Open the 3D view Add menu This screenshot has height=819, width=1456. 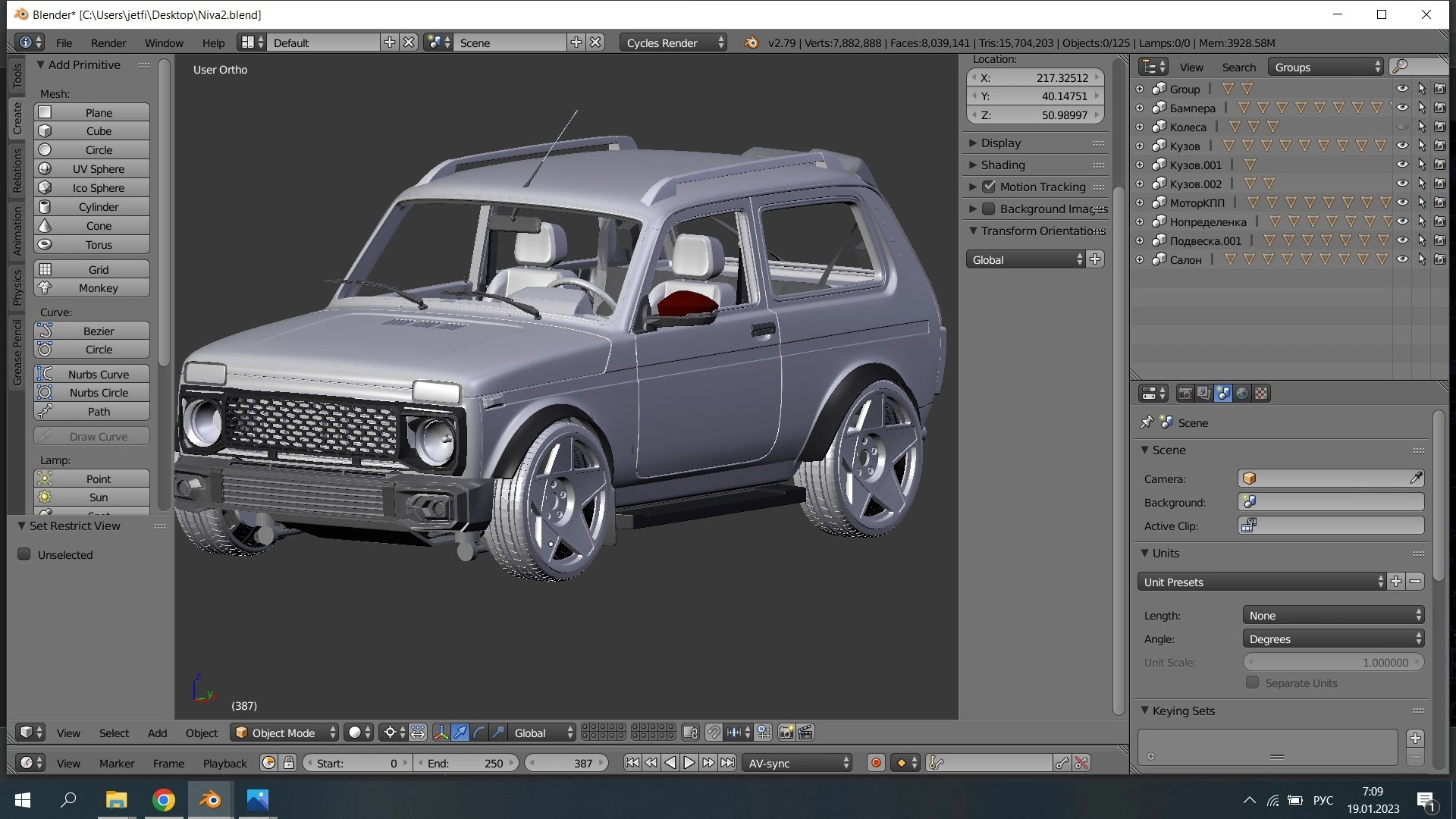point(157,733)
